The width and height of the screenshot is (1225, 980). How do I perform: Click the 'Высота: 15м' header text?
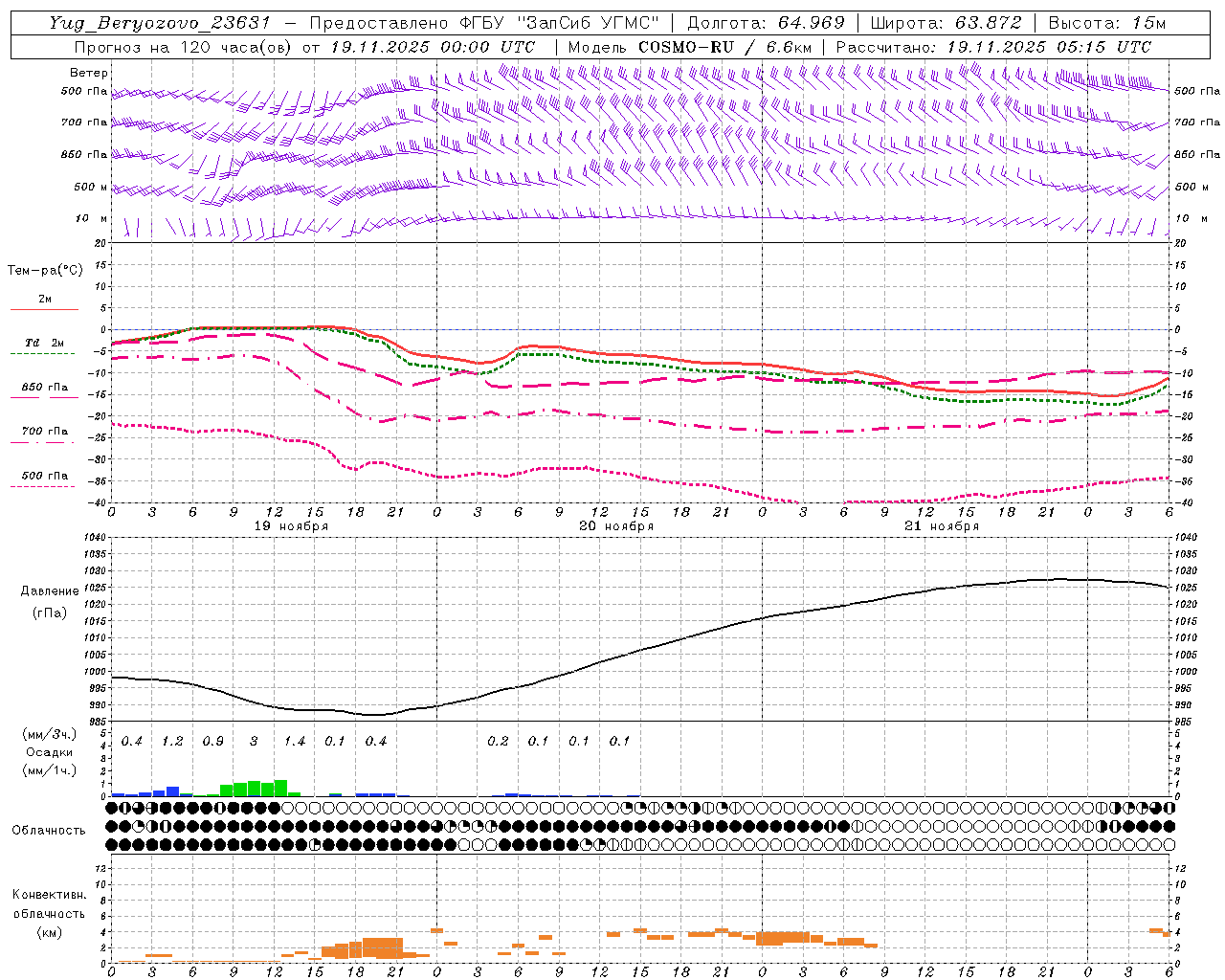(1107, 23)
